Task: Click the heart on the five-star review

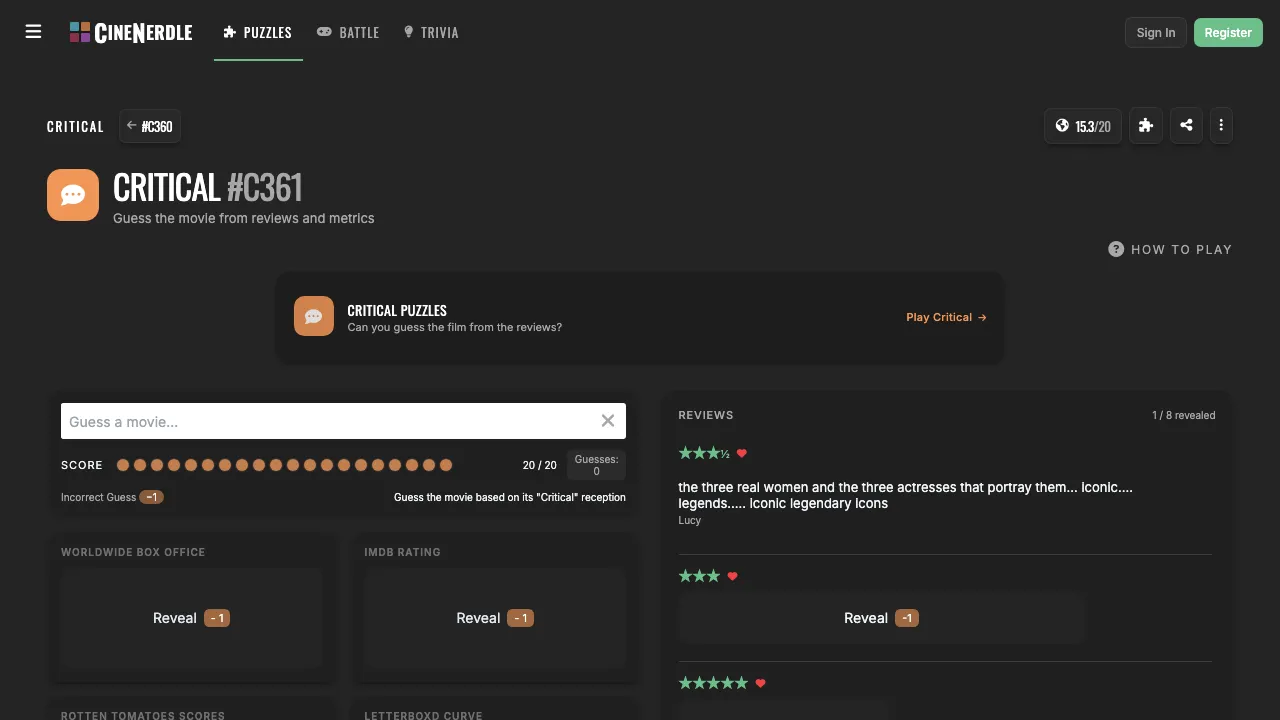Action: click(761, 684)
